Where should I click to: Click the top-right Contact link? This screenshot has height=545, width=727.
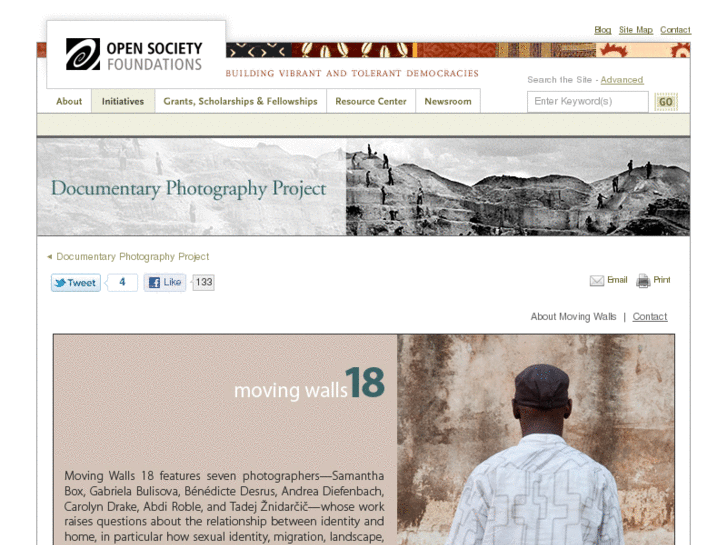[675, 30]
